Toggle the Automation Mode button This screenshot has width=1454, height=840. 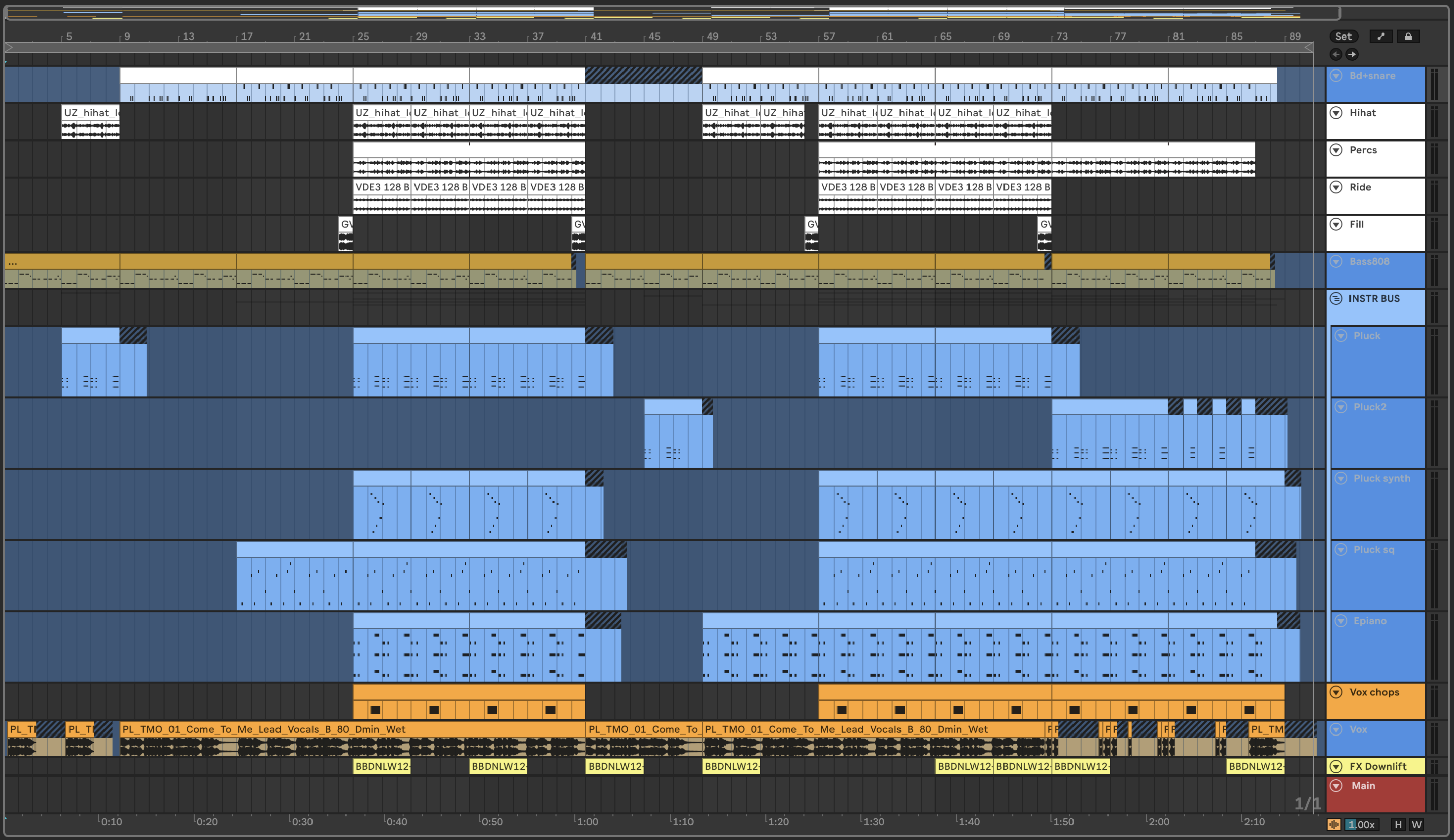[1381, 37]
